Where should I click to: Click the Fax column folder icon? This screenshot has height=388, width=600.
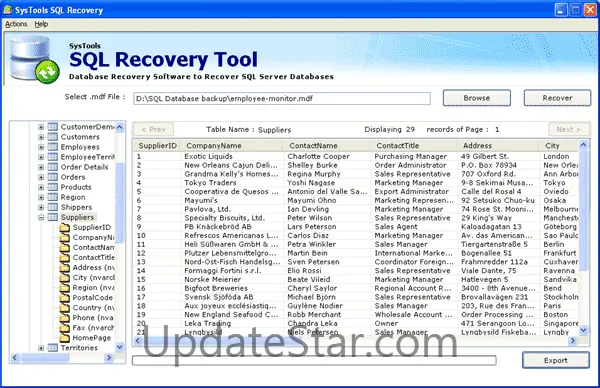pos(65,328)
